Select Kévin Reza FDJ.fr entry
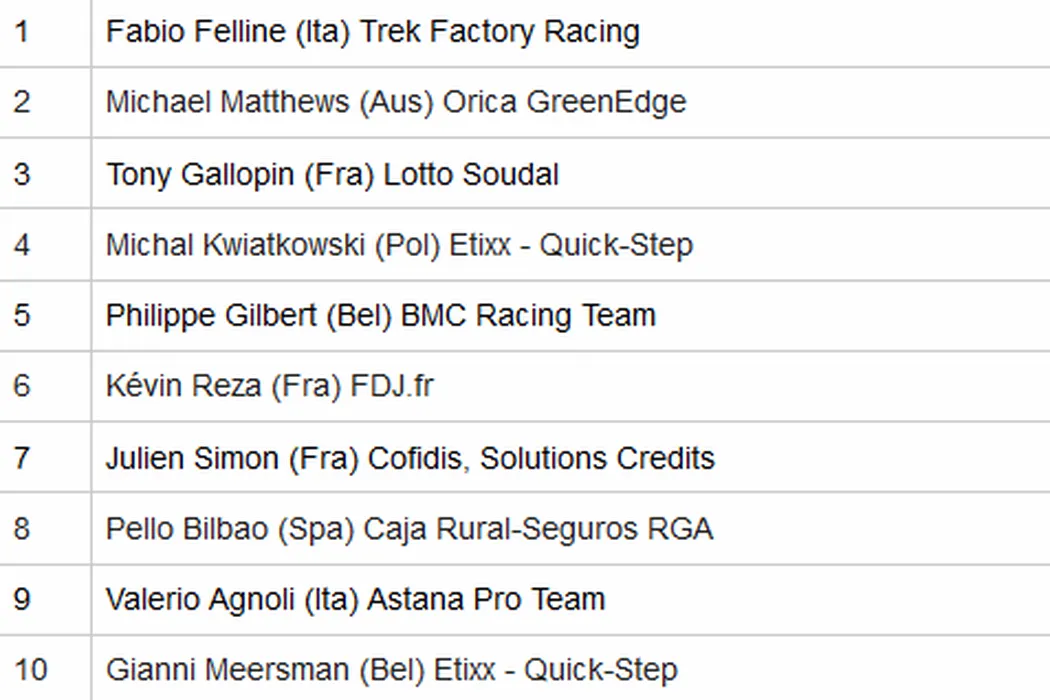The height and width of the screenshot is (700, 1050). tap(270, 386)
